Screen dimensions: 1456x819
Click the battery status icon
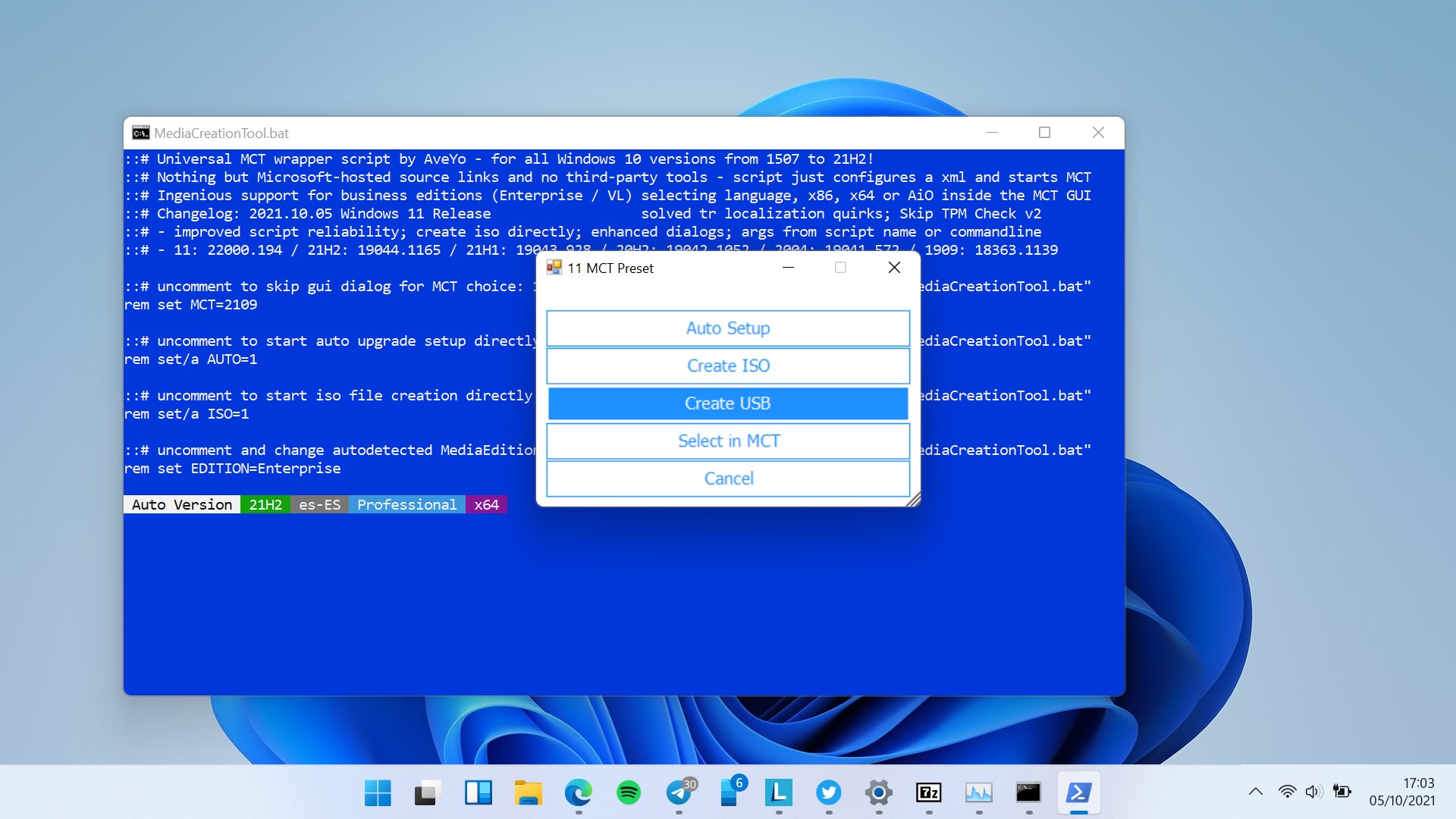1342,792
